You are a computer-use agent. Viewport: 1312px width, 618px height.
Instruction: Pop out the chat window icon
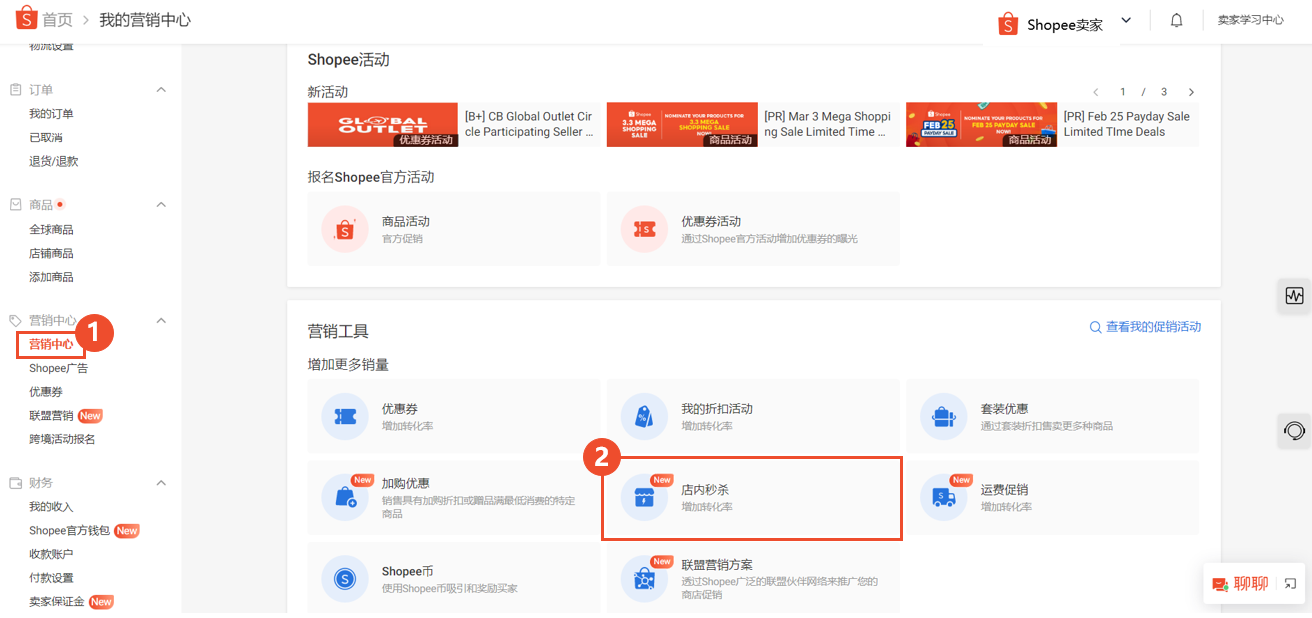click(1290, 584)
